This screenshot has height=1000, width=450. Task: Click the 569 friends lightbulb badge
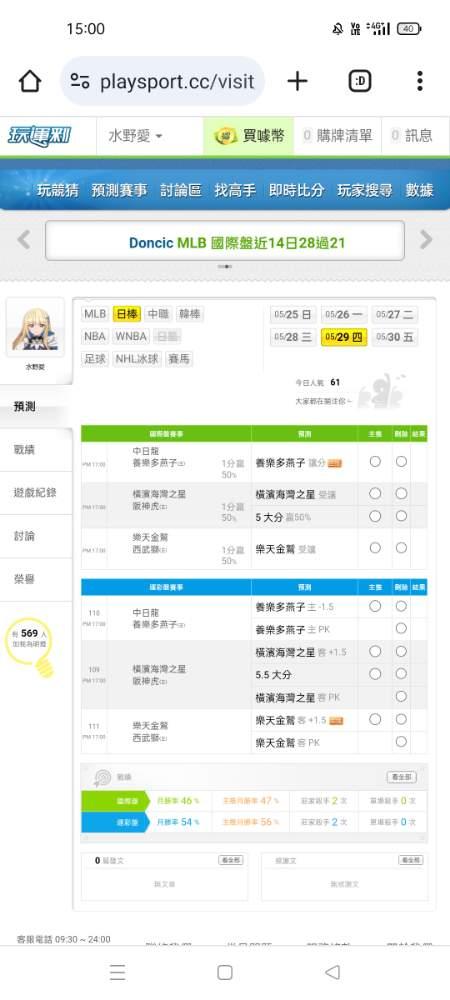pos(29,645)
